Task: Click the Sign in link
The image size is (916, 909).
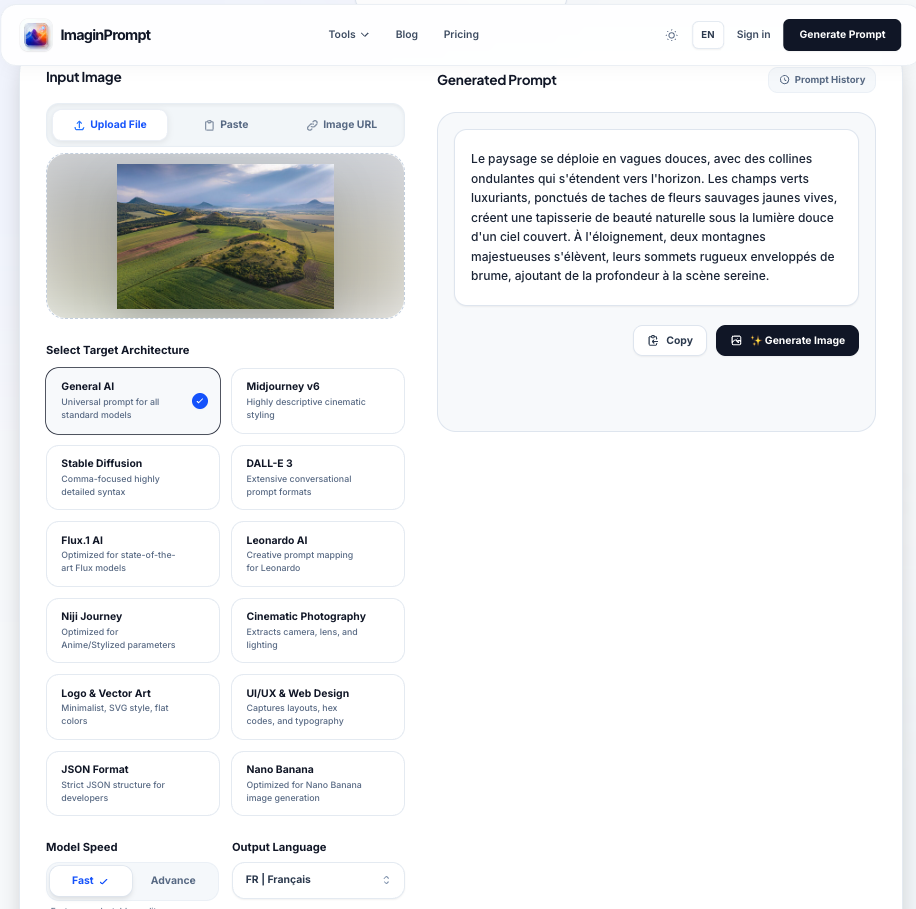Action: point(753,34)
